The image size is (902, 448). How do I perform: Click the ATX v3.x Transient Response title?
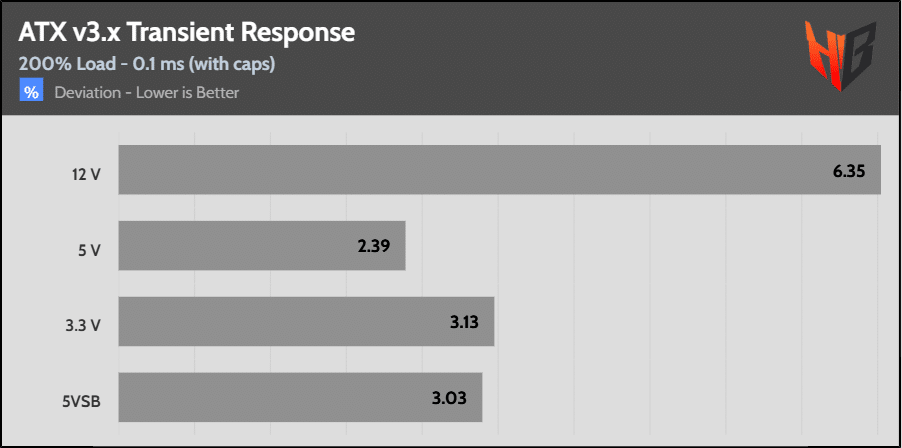[186, 32]
